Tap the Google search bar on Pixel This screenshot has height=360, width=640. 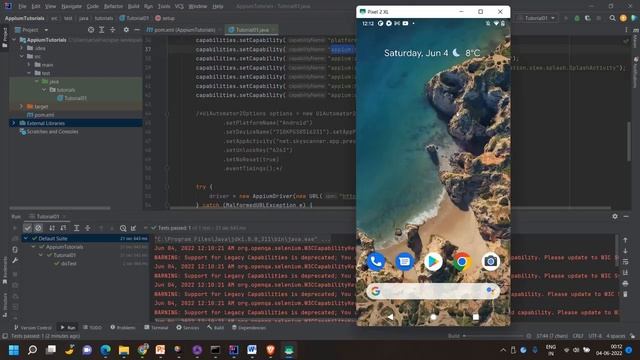tap(433, 291)
